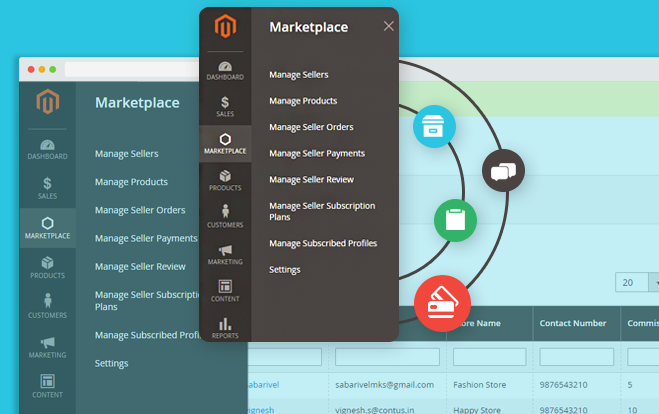Open Manage Seller Subscription Plans in background window
The image size is (659, 414).
(147, 301)
